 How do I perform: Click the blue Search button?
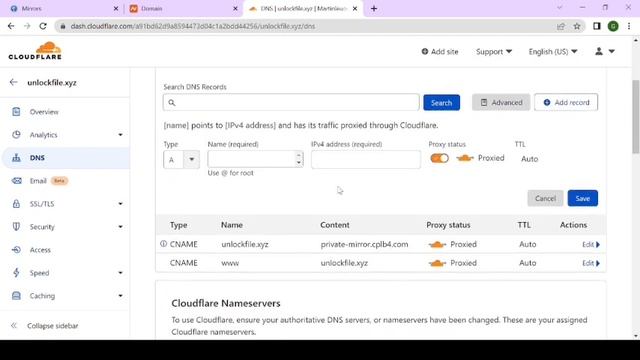tap(441, 102)
